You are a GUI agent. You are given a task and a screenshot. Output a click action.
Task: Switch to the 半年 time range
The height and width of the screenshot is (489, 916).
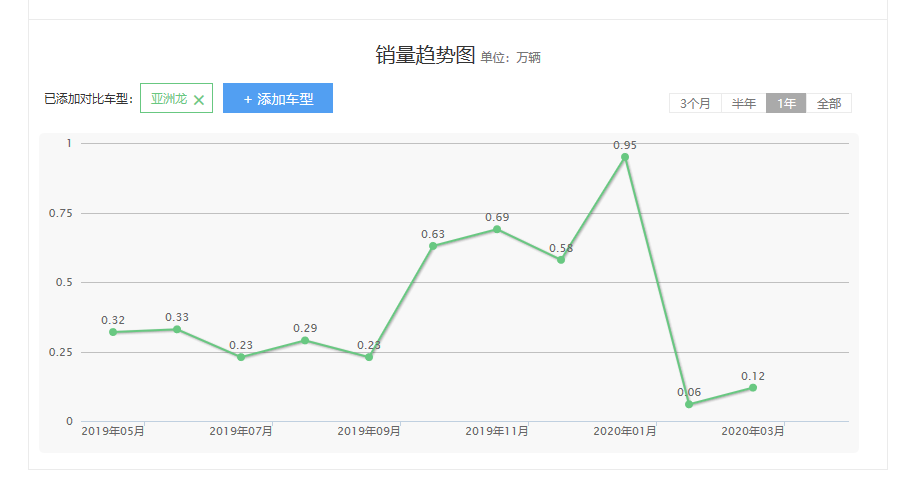743,103
